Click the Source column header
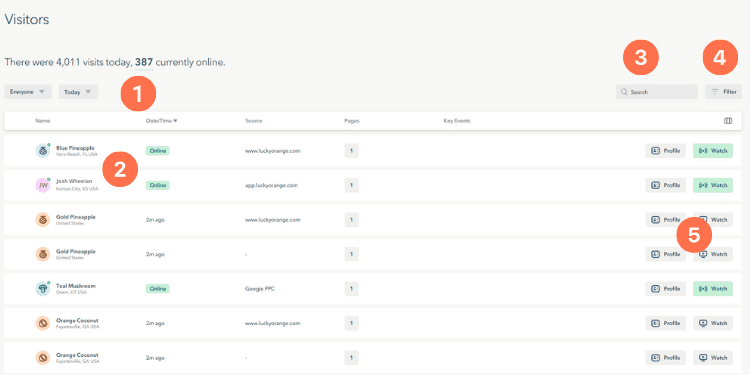The height and width of the screenshot is (375, 750). pos(254,121)
